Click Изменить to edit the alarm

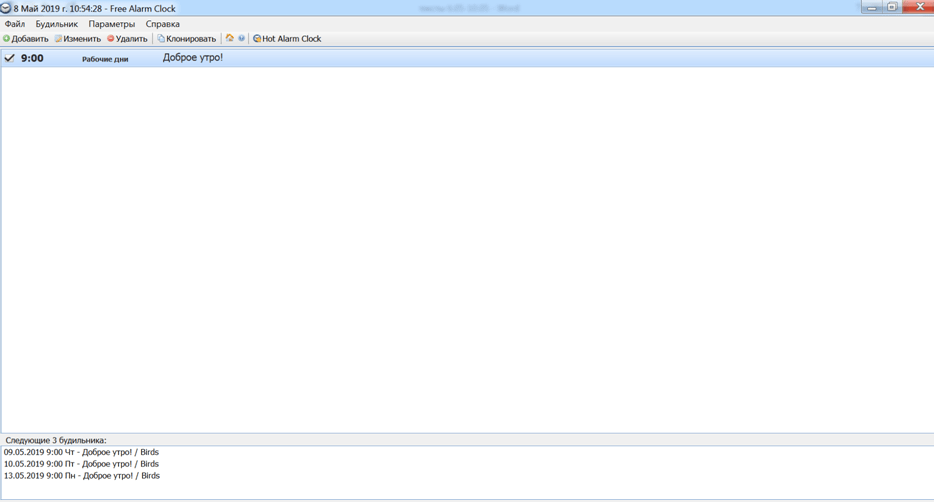[x=78, y=39]
